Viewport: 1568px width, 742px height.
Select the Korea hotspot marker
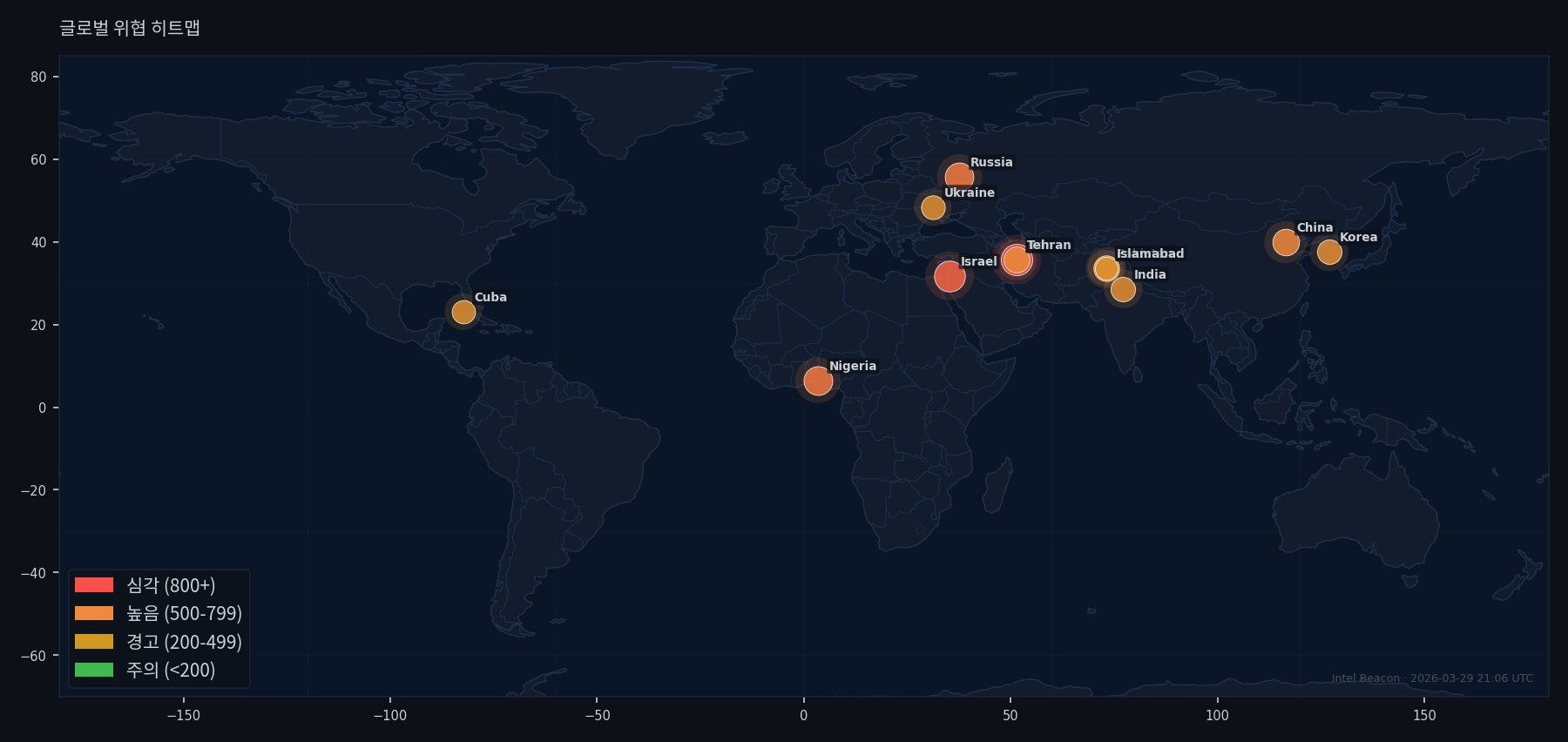tap(1329, 253)
